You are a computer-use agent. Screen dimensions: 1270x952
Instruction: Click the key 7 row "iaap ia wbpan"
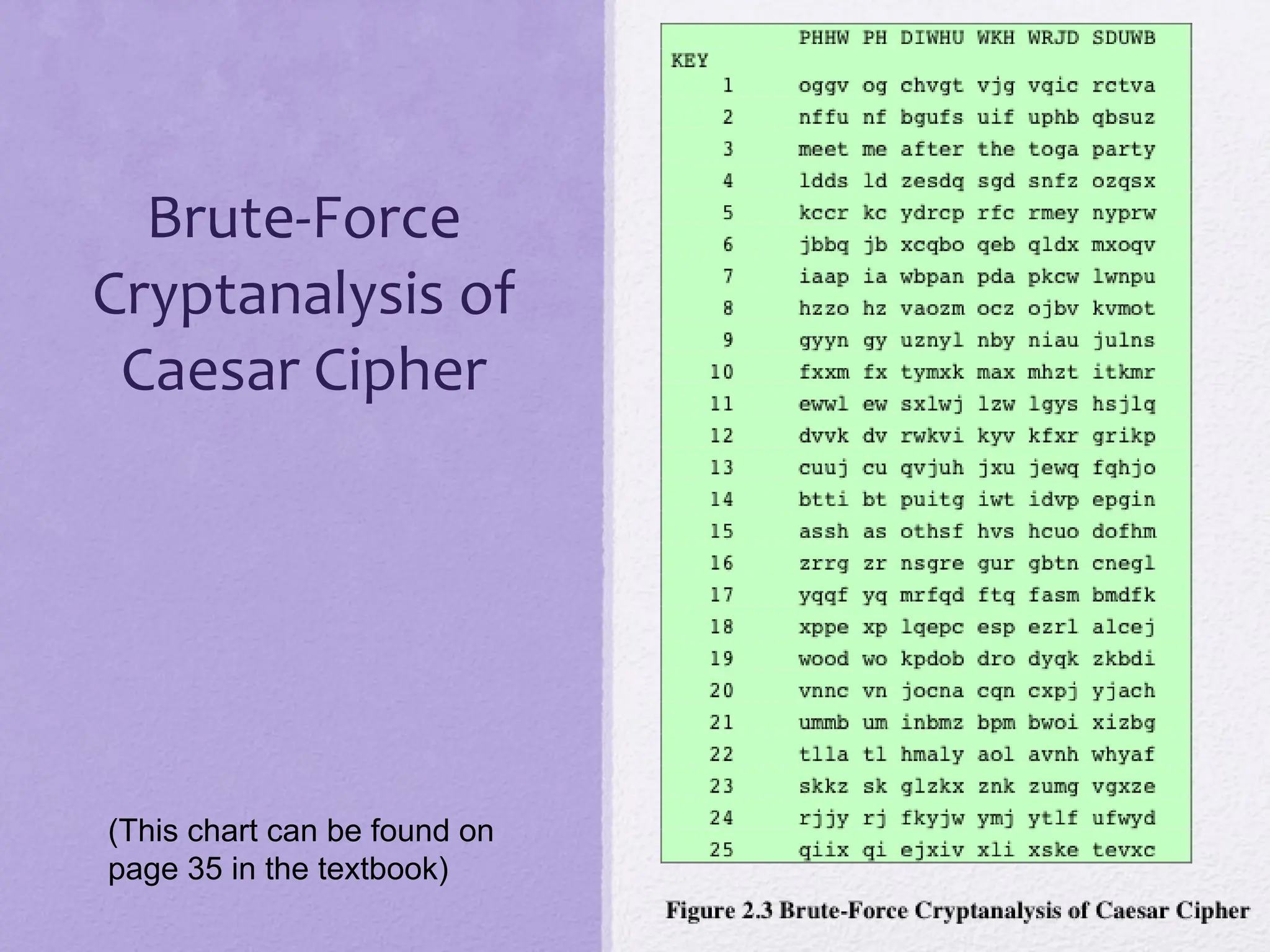(x=938, y=276)
